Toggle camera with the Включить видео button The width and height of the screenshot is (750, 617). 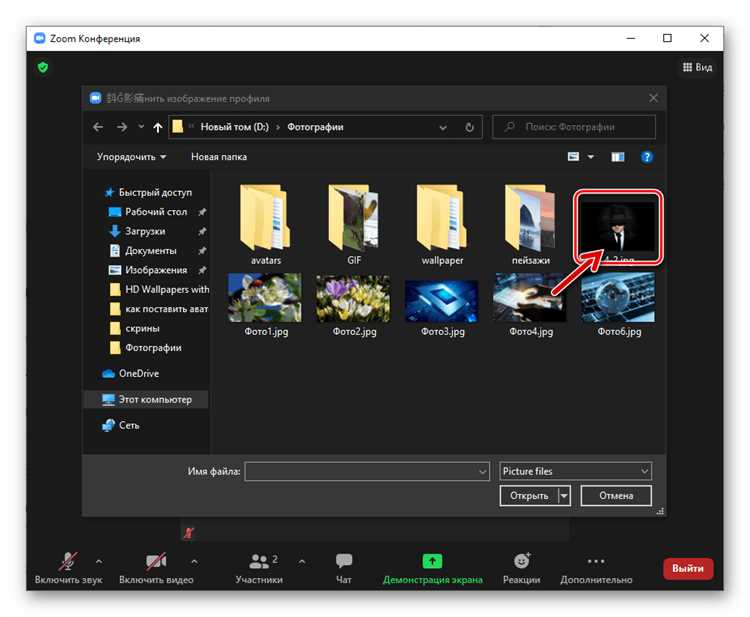point(156,568)
